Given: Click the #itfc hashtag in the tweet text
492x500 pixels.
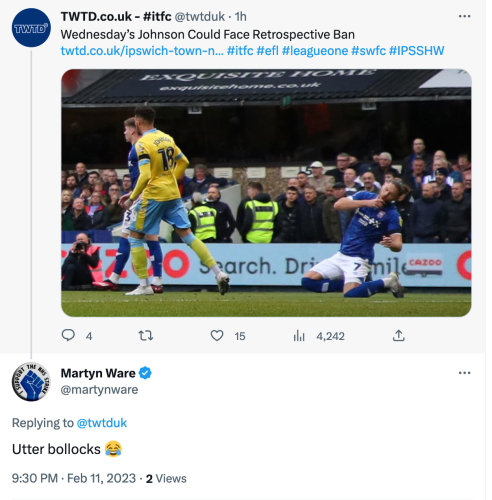Looking at the screenshot, I should [x=240, y=51].
